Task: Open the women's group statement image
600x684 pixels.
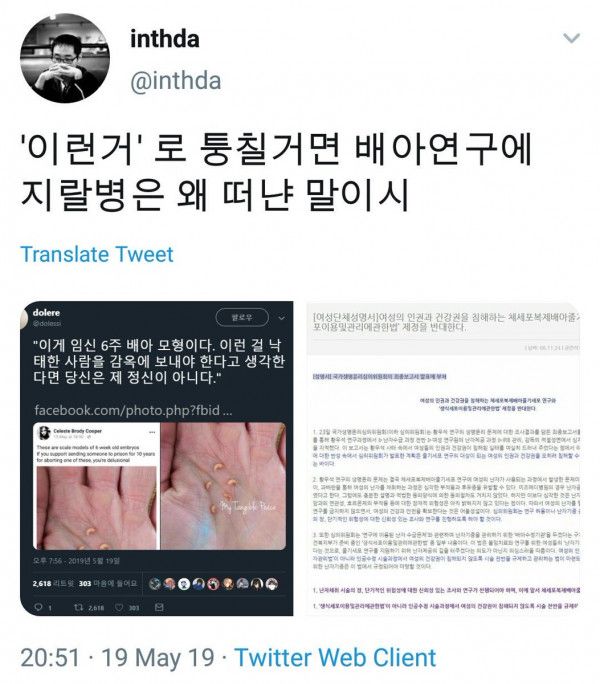Action: 443,458
